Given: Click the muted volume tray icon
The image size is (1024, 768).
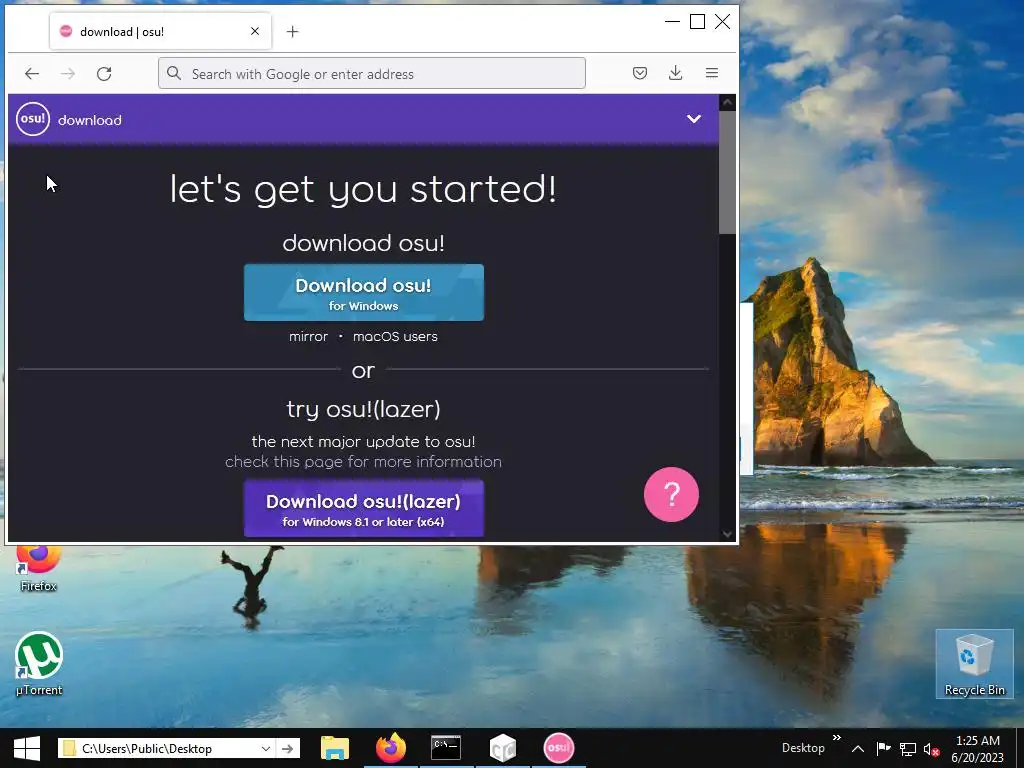Looking at the screenshot, I should (x=932, y=749).
